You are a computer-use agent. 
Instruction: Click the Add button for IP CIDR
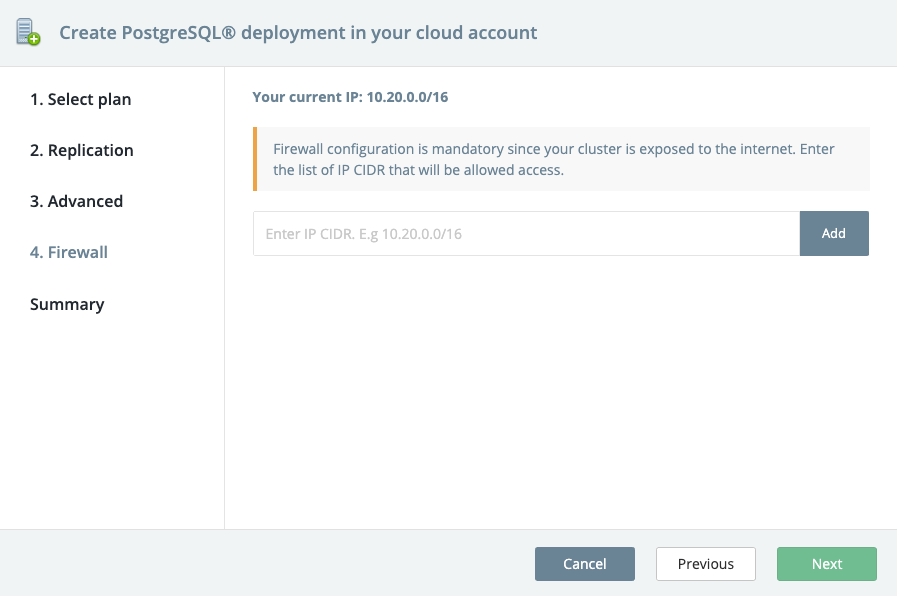(834, 233)
